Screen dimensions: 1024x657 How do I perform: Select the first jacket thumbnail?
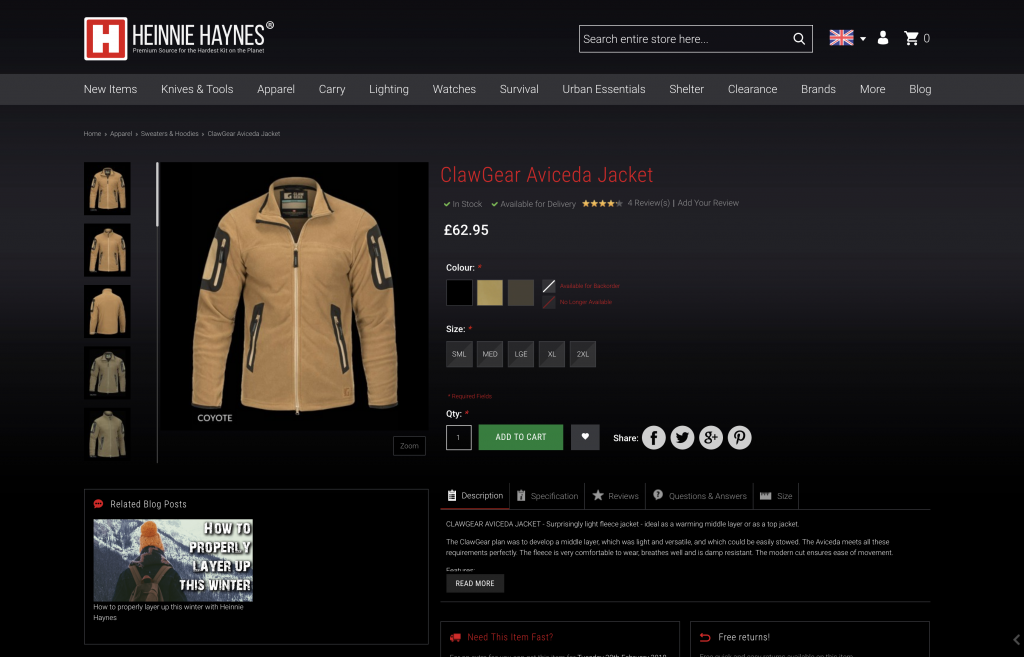click(x=107, y=189)
